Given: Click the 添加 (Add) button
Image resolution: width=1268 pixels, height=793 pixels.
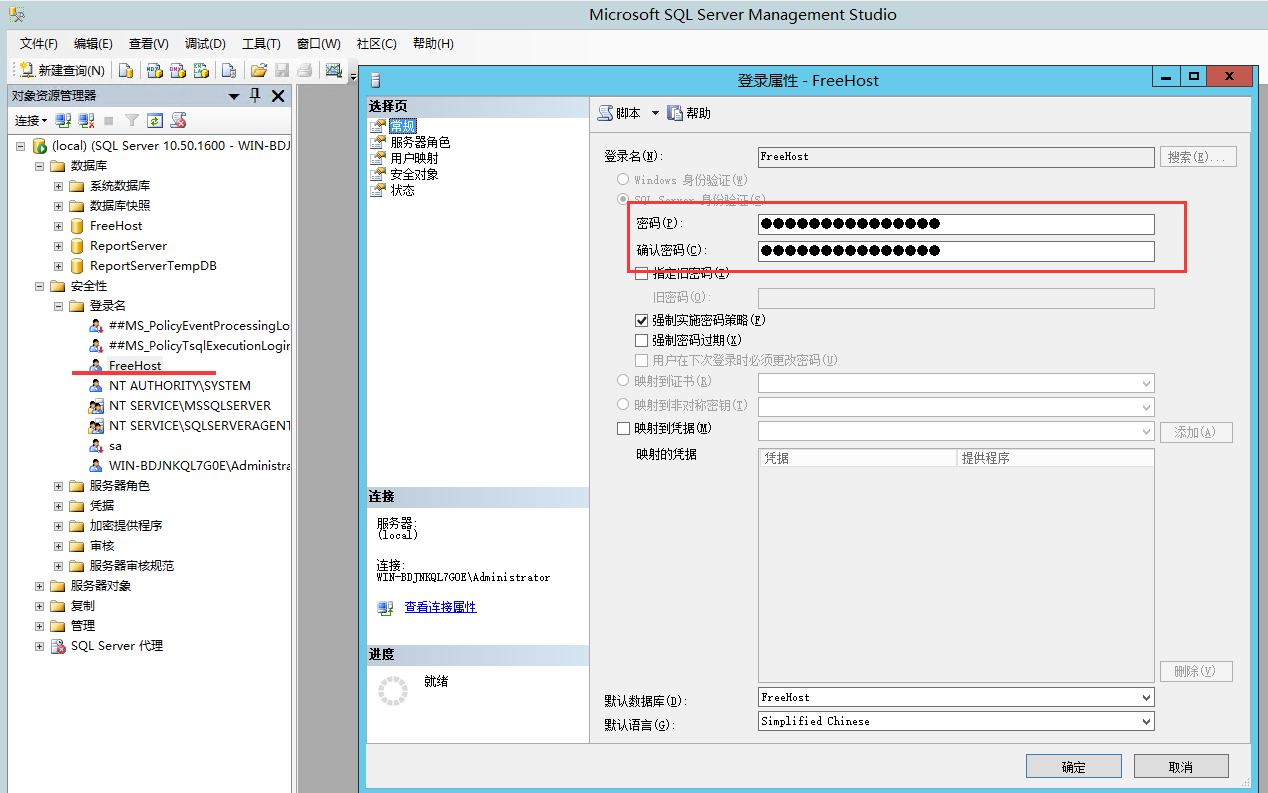Looking at the screenshot, I should click(1196, 432).
